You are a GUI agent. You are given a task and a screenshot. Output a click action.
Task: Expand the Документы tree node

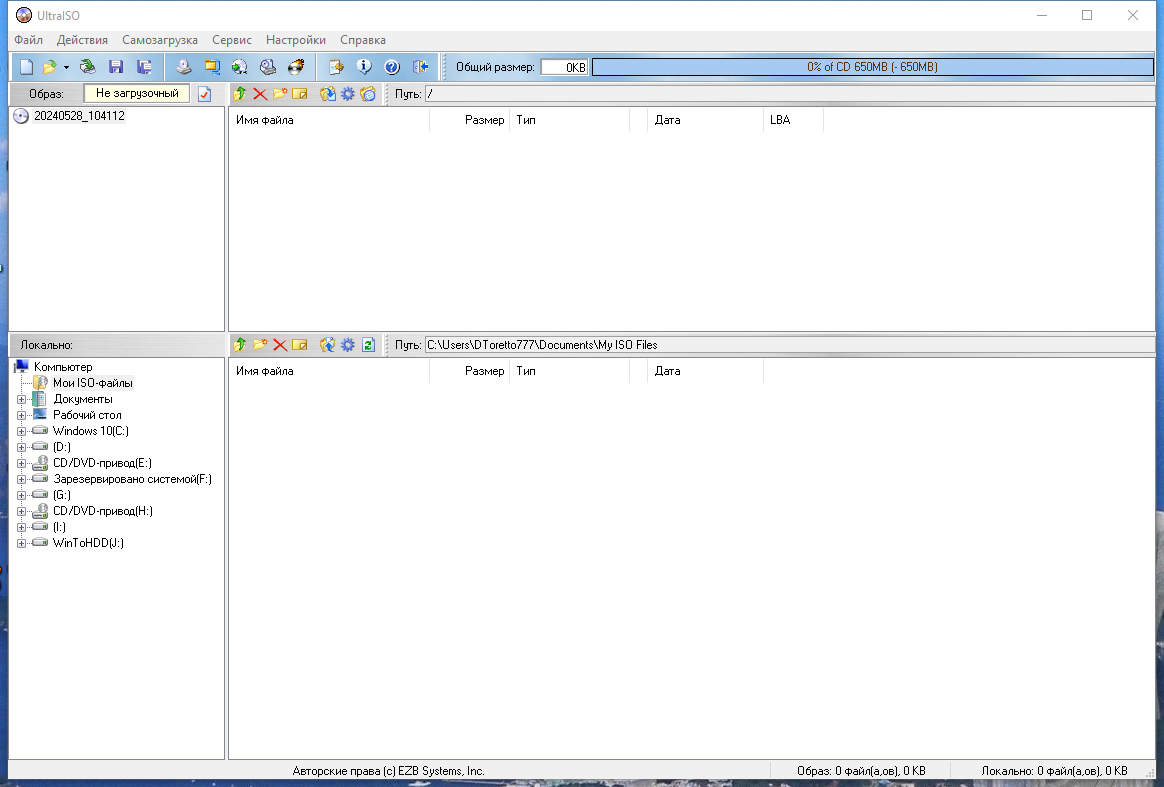click(x=21, y=399)
